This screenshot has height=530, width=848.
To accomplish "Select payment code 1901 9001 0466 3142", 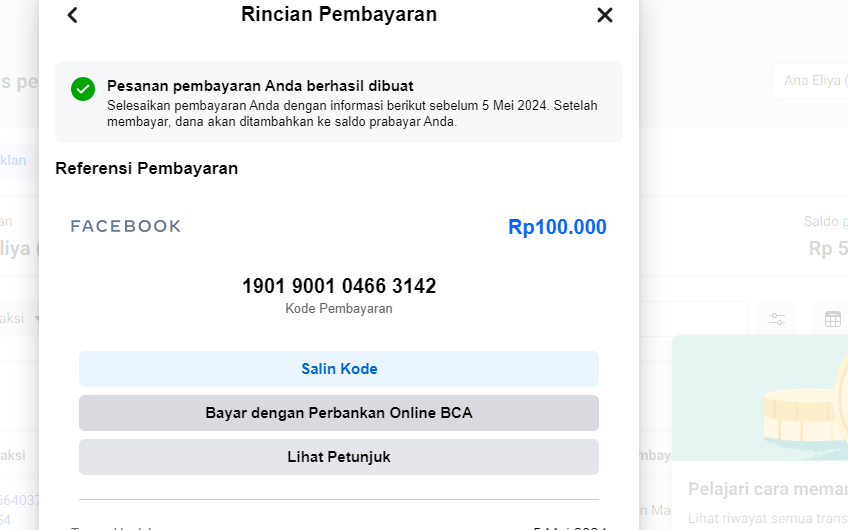I will point(338,286).
